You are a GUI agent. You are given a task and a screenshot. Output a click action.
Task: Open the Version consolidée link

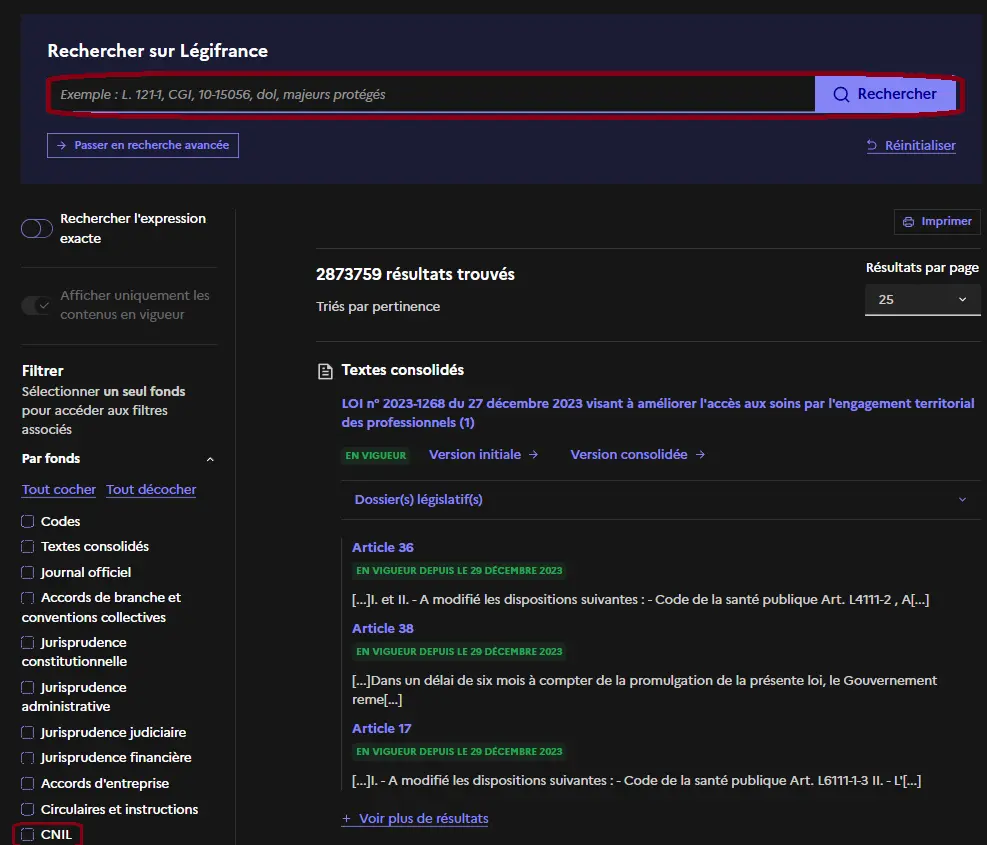coord(638,455)
